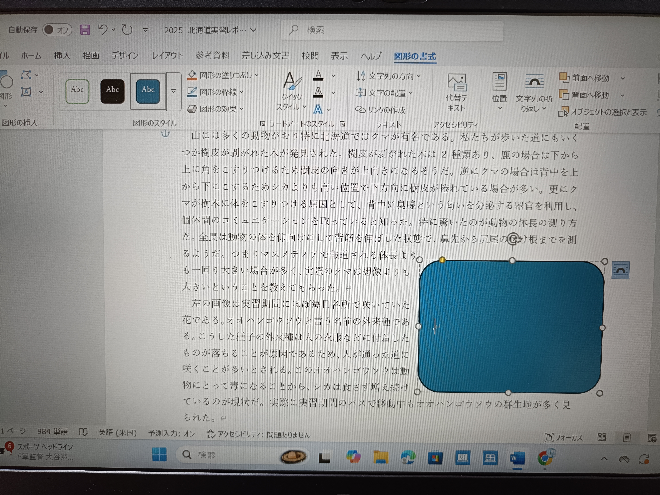
Task: Open 文字の配置 (Align Text) menu
Action: point(384,93)
